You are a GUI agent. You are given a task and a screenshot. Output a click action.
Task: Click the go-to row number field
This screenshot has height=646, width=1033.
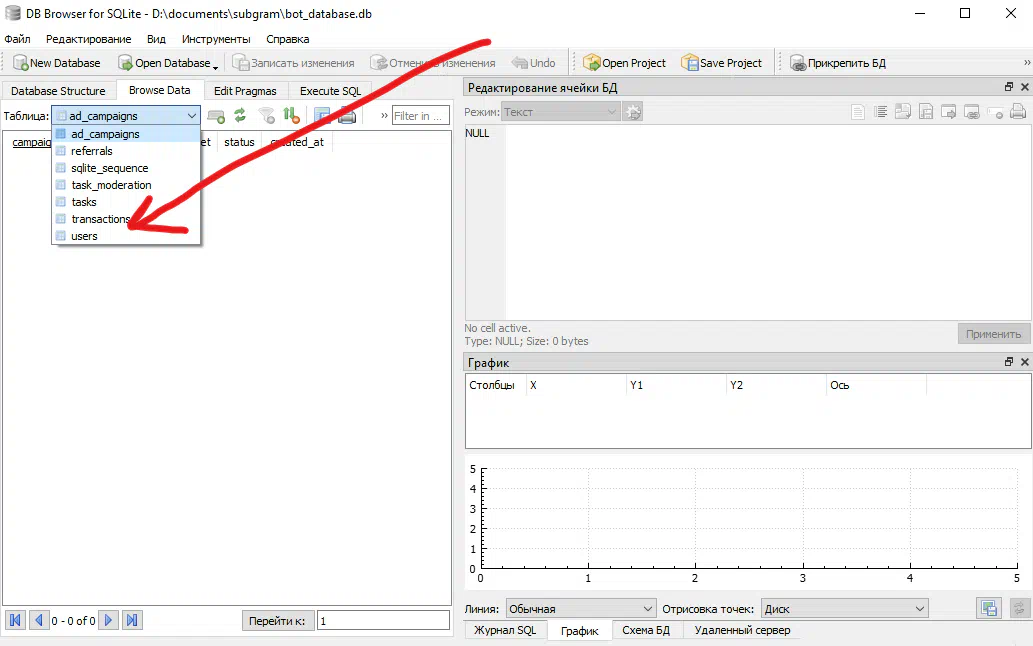pos(383,621)
